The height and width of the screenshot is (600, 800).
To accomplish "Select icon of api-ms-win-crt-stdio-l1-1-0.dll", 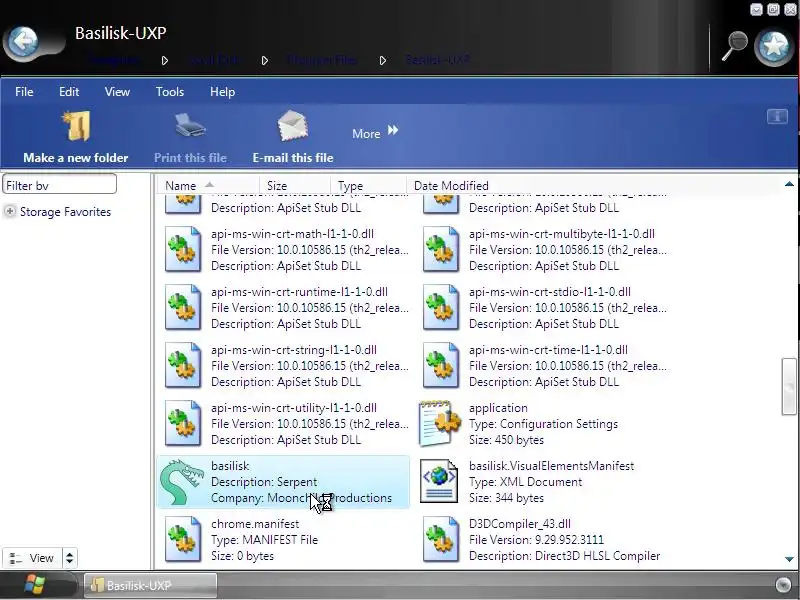I will 441,308.
